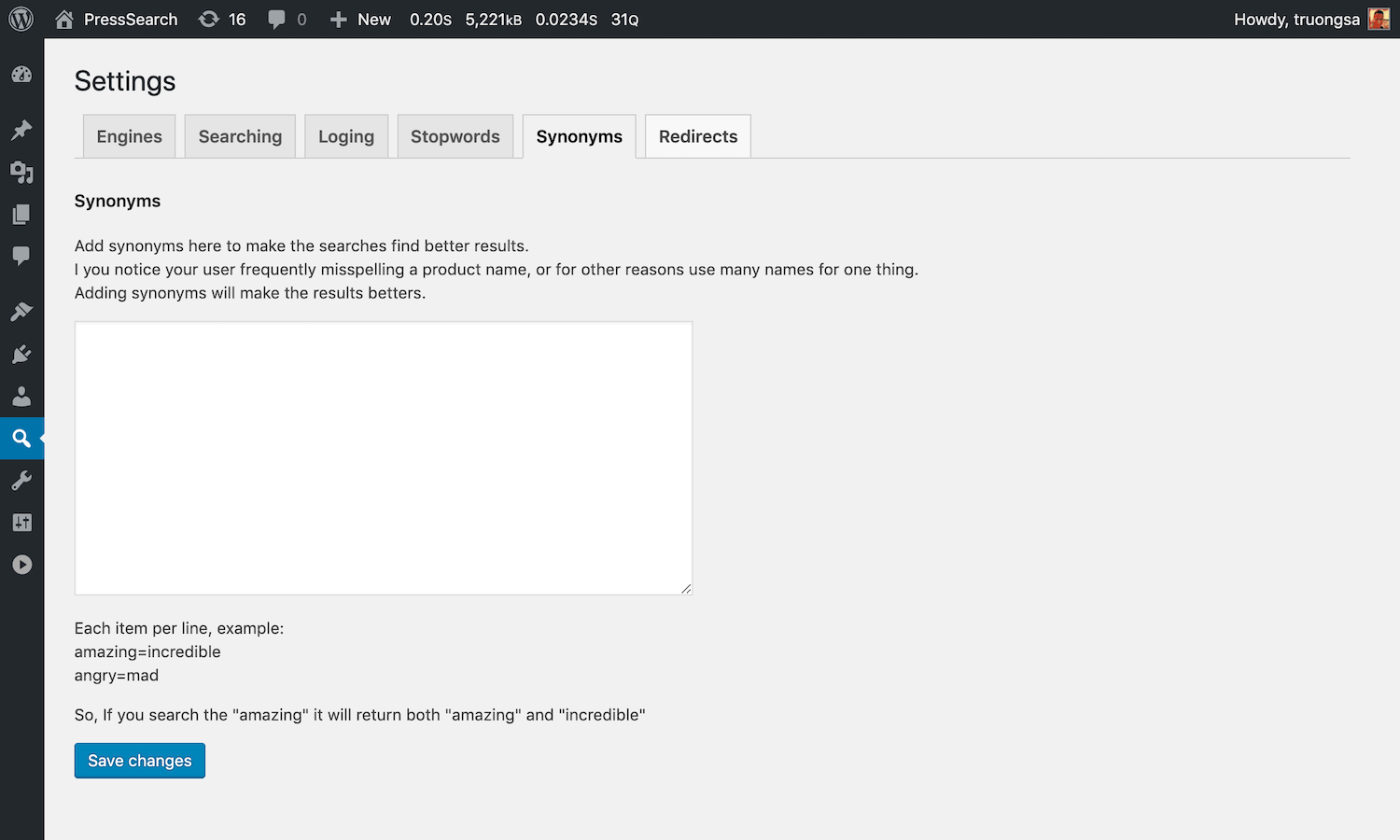Click the 0.0234s query time stat

(x=567, y=20)
